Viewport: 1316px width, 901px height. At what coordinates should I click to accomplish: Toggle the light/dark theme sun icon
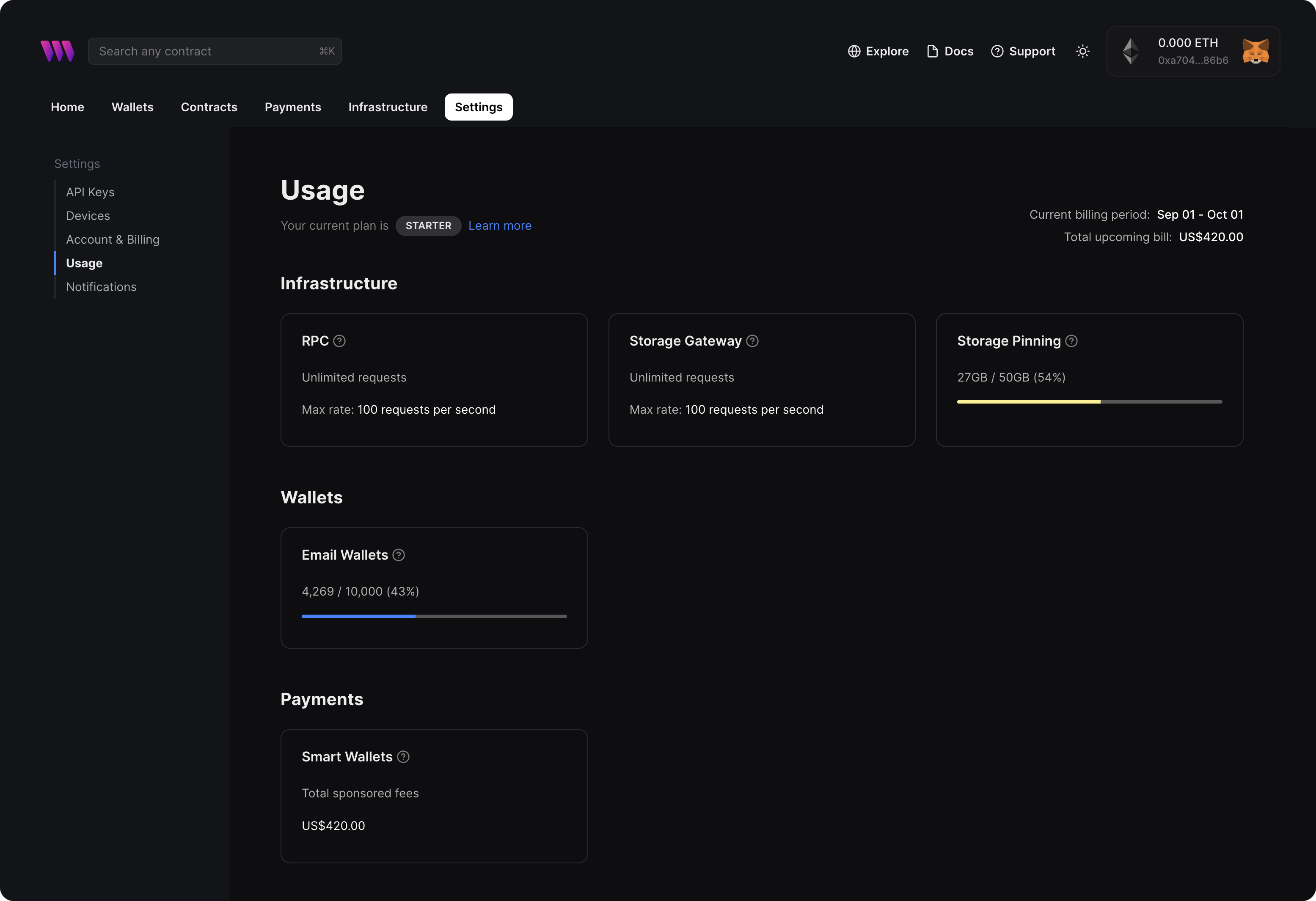coord(1082,52)
